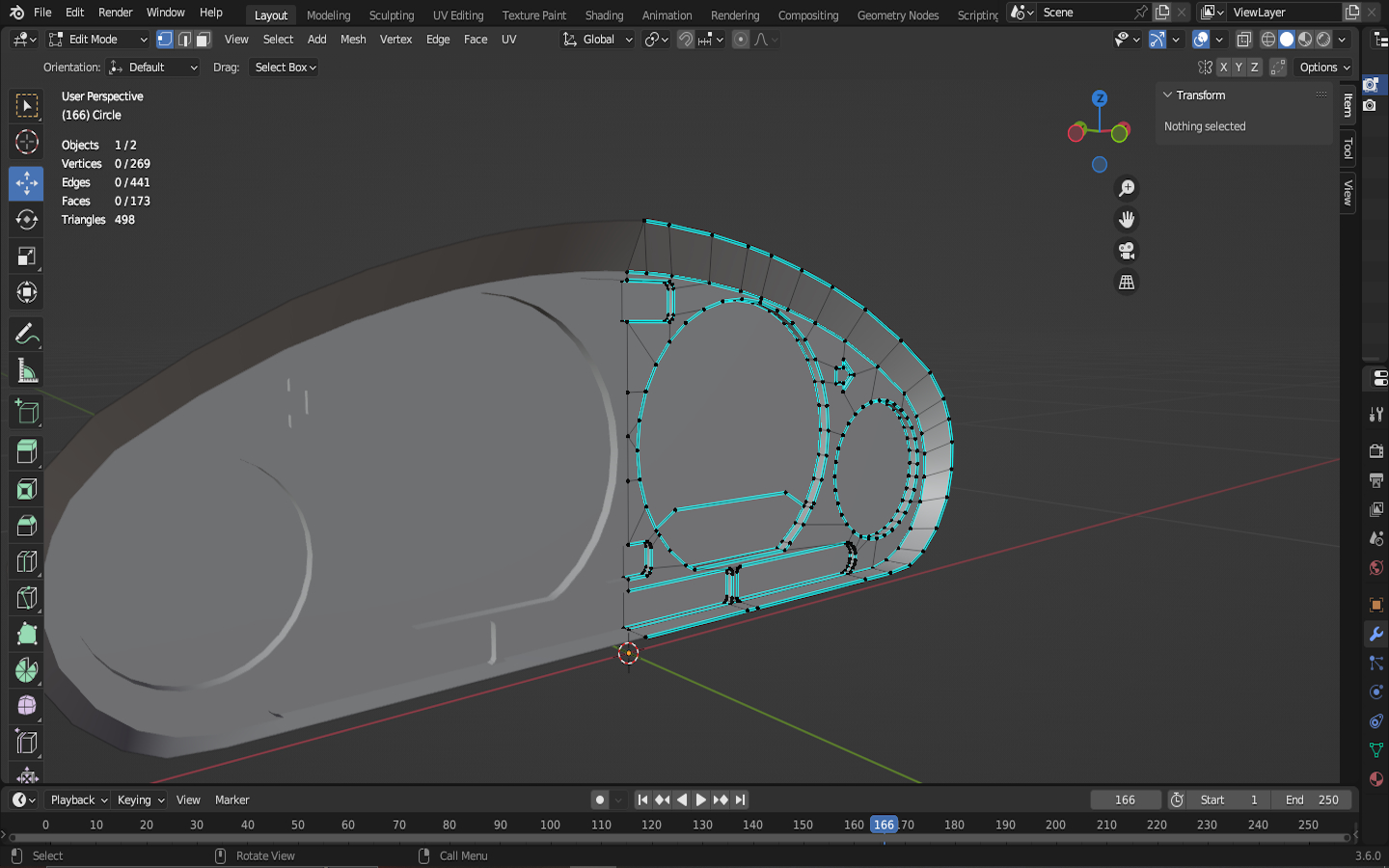Select the Loop Cut tool

26,561
